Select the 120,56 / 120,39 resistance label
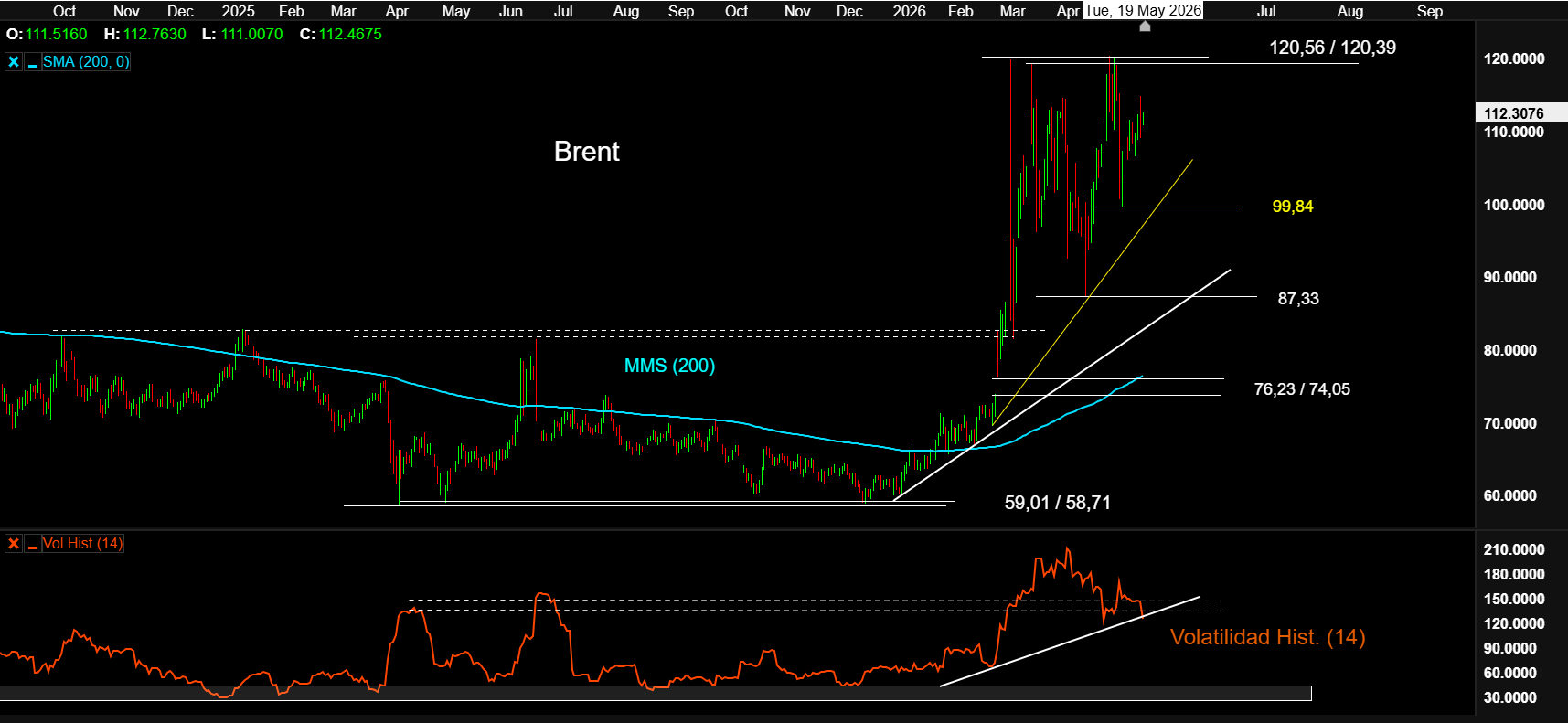The image size is (1568, 723). [x=1332, y=48]
